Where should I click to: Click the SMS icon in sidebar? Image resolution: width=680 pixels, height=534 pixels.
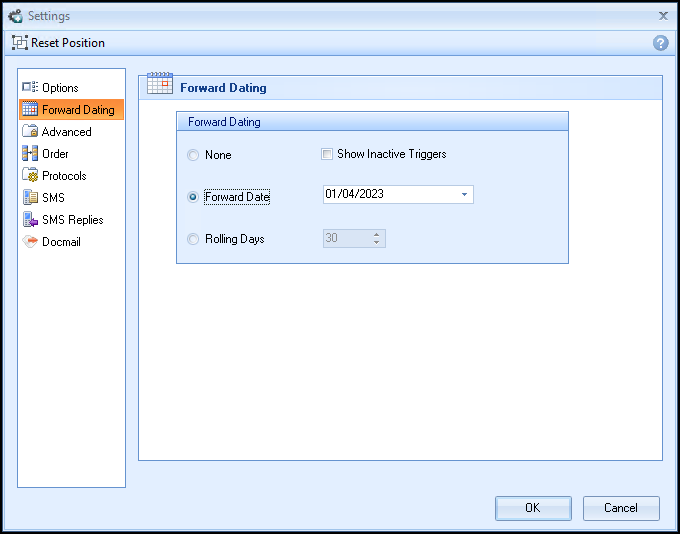[x=29, y=198]
